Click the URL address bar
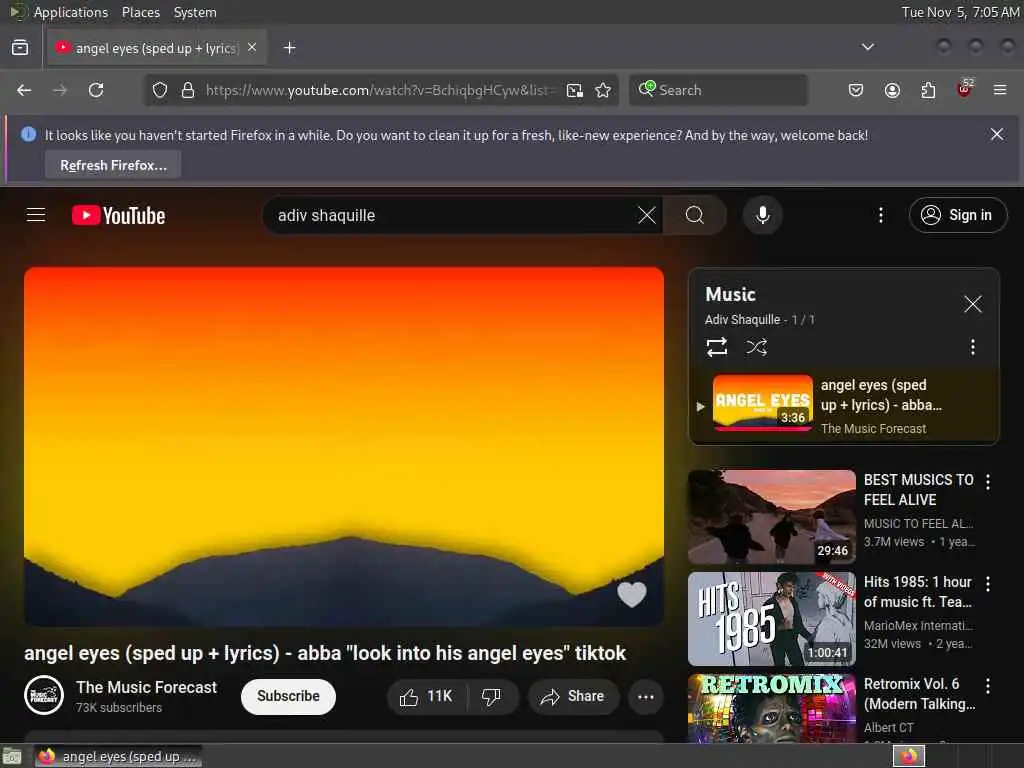The height and width of the screenshot is (768, 1024). coord(379,90)
